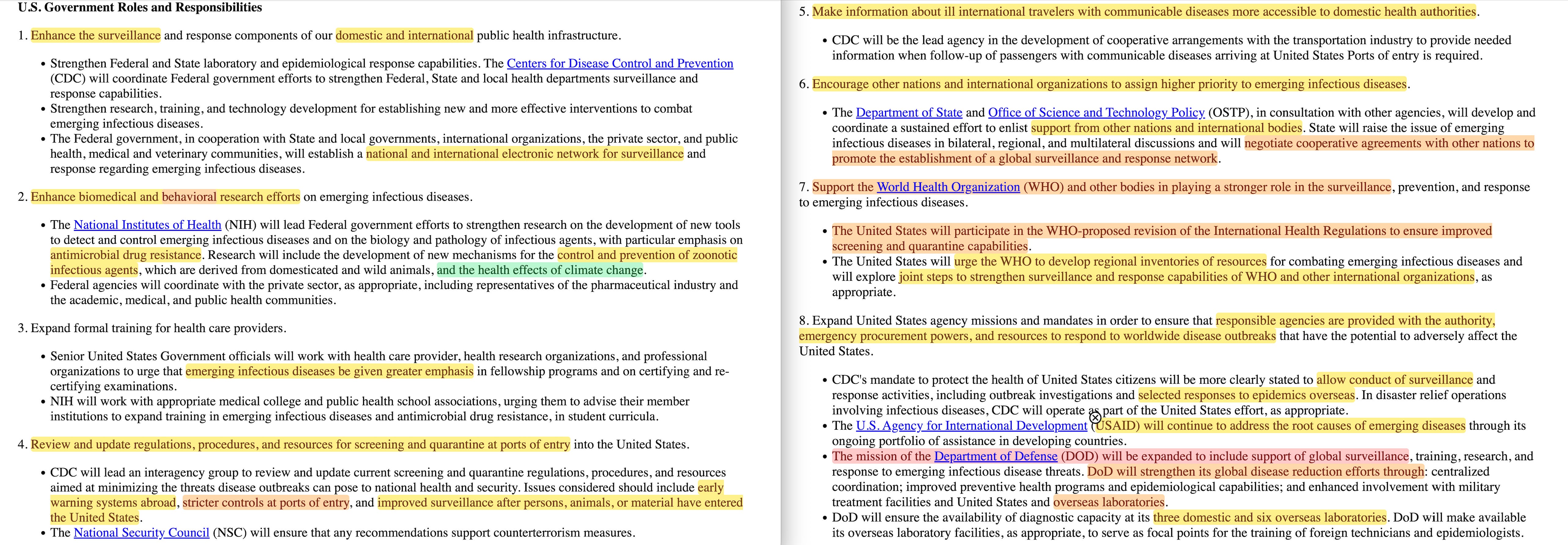Screen dimensions: 1568x545
Task: Click bullet 'Federal agencies will coordinate with the private sector'
Action: (x=394, y=293)
